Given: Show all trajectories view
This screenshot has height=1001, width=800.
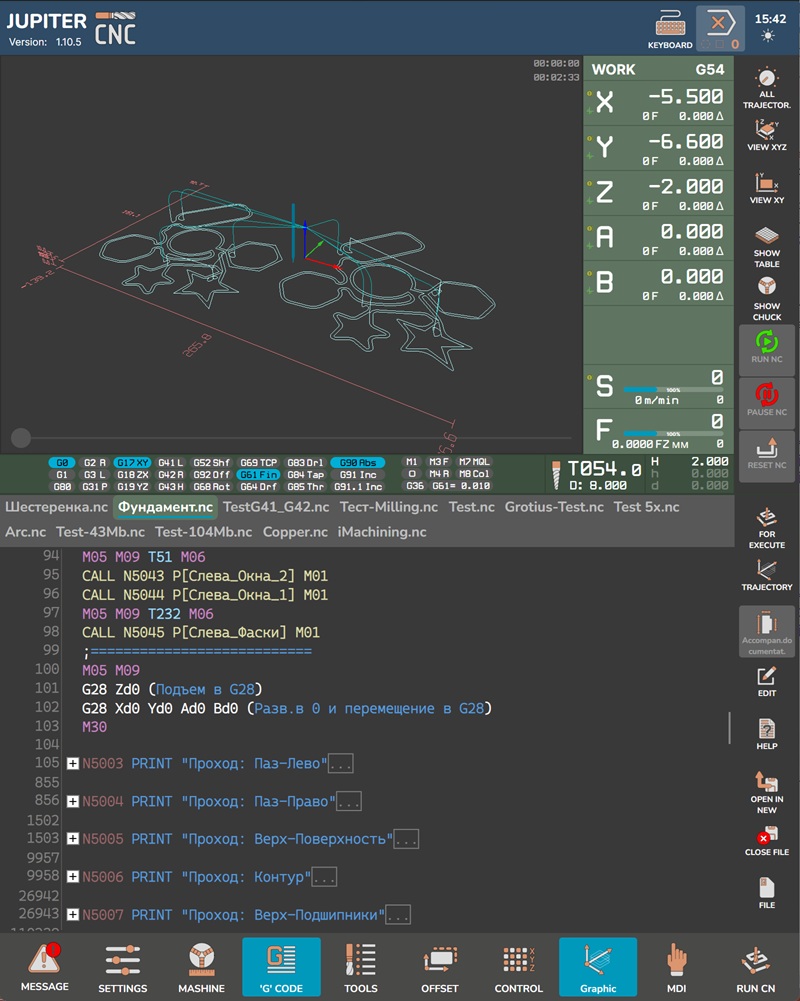Looking at the screenshot, I should [x=766, y=87].
